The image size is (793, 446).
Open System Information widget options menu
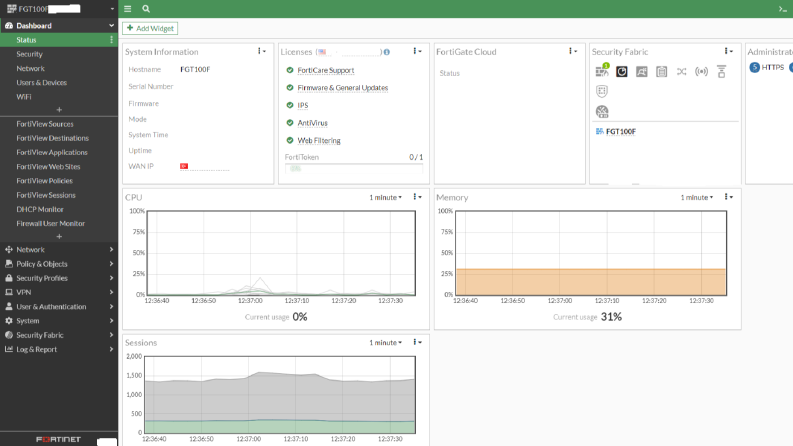pyautogui.click(x=261, y=51)
